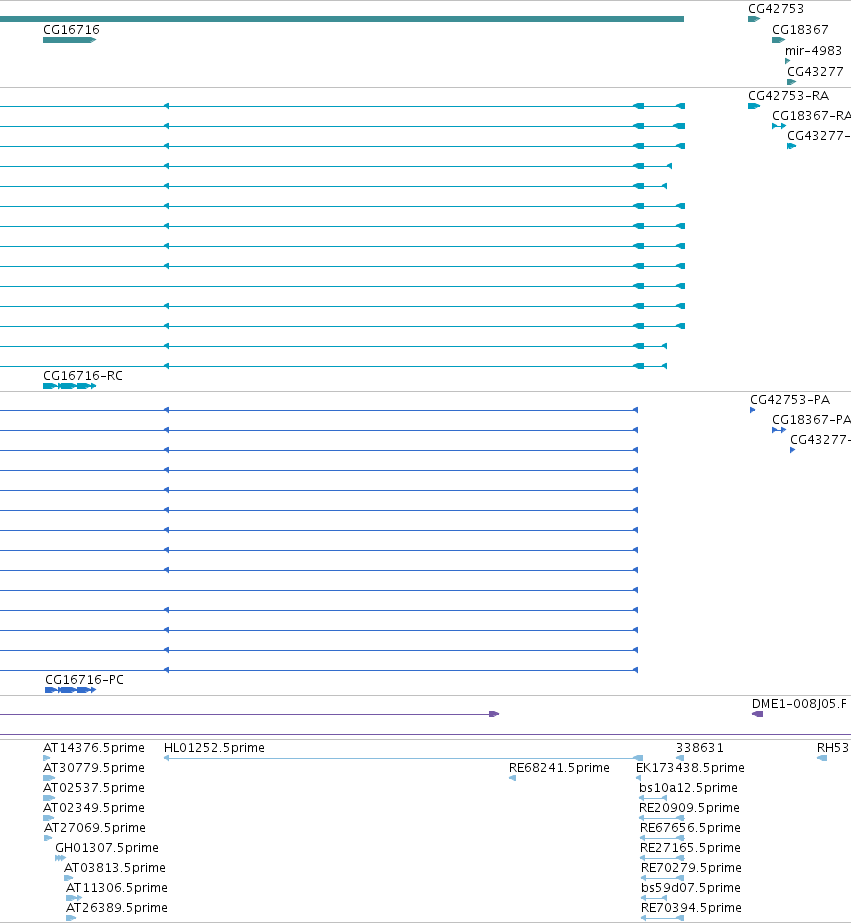Select the HL01252.5prime EST label
The width and height of the screenshot is (851, 923).
tap(214, 748)
